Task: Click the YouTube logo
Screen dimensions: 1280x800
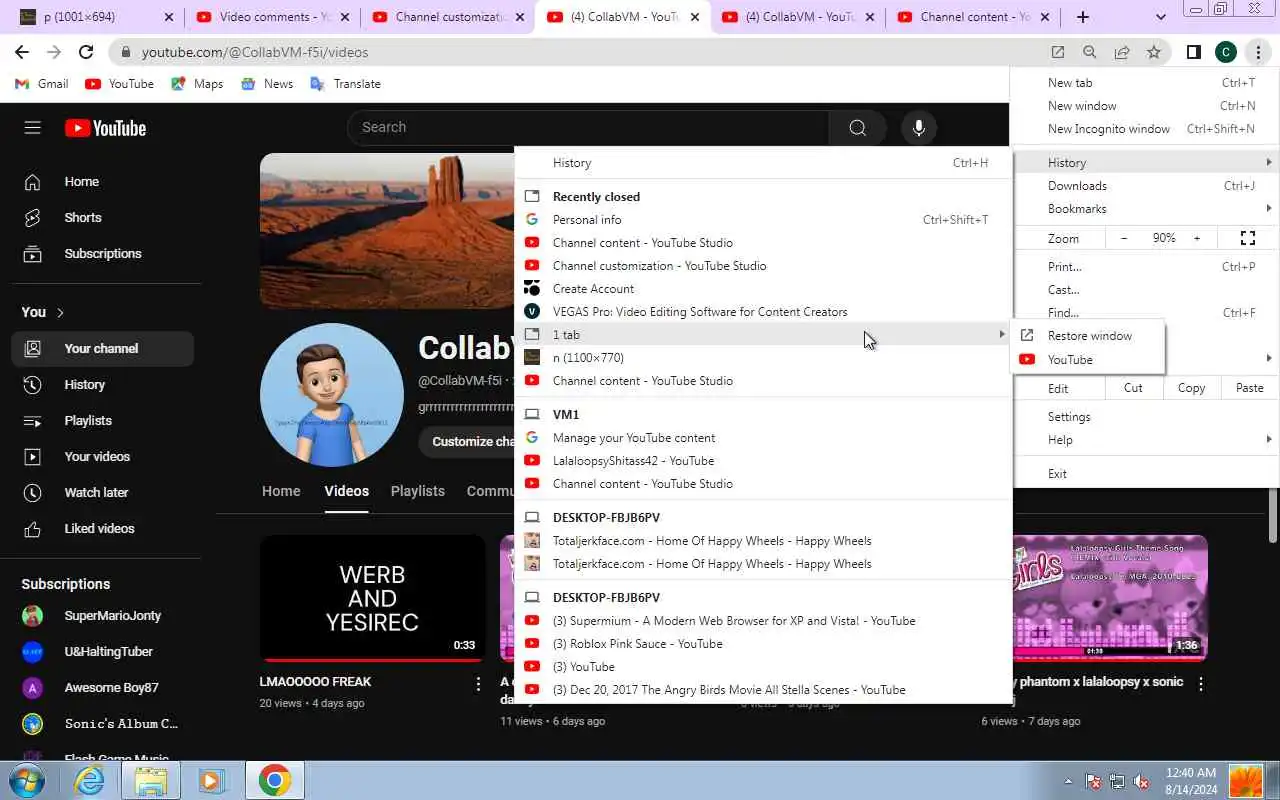Action: point(105,127)
